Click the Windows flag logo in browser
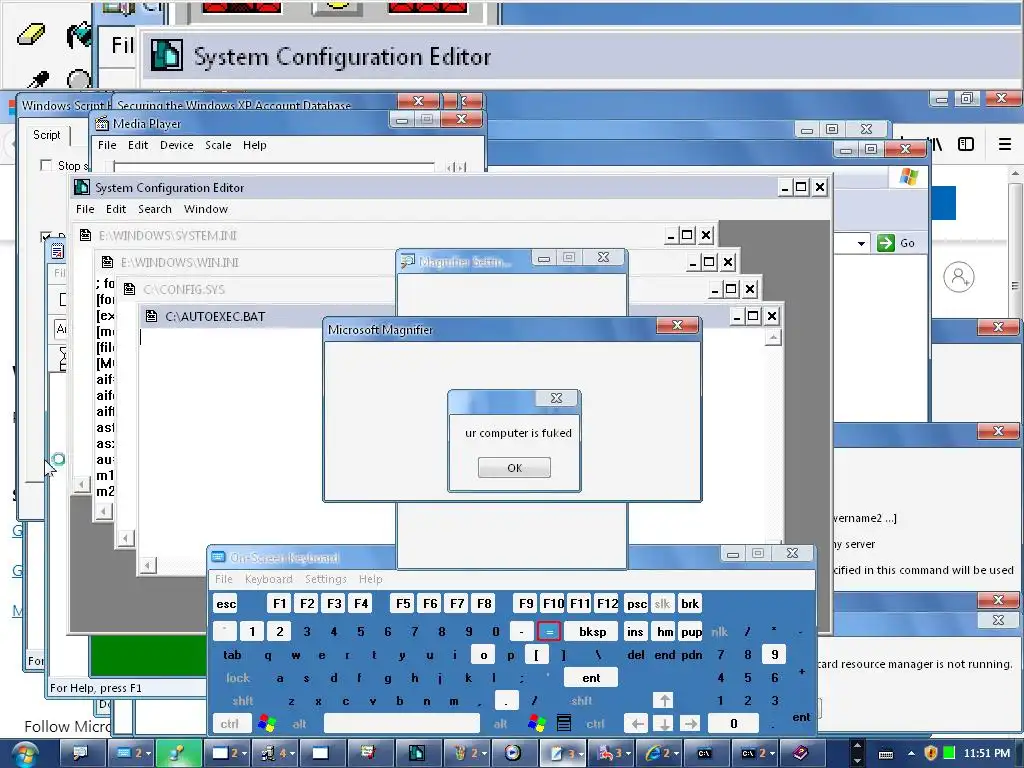1024x768 pixels. click(908, 176)
